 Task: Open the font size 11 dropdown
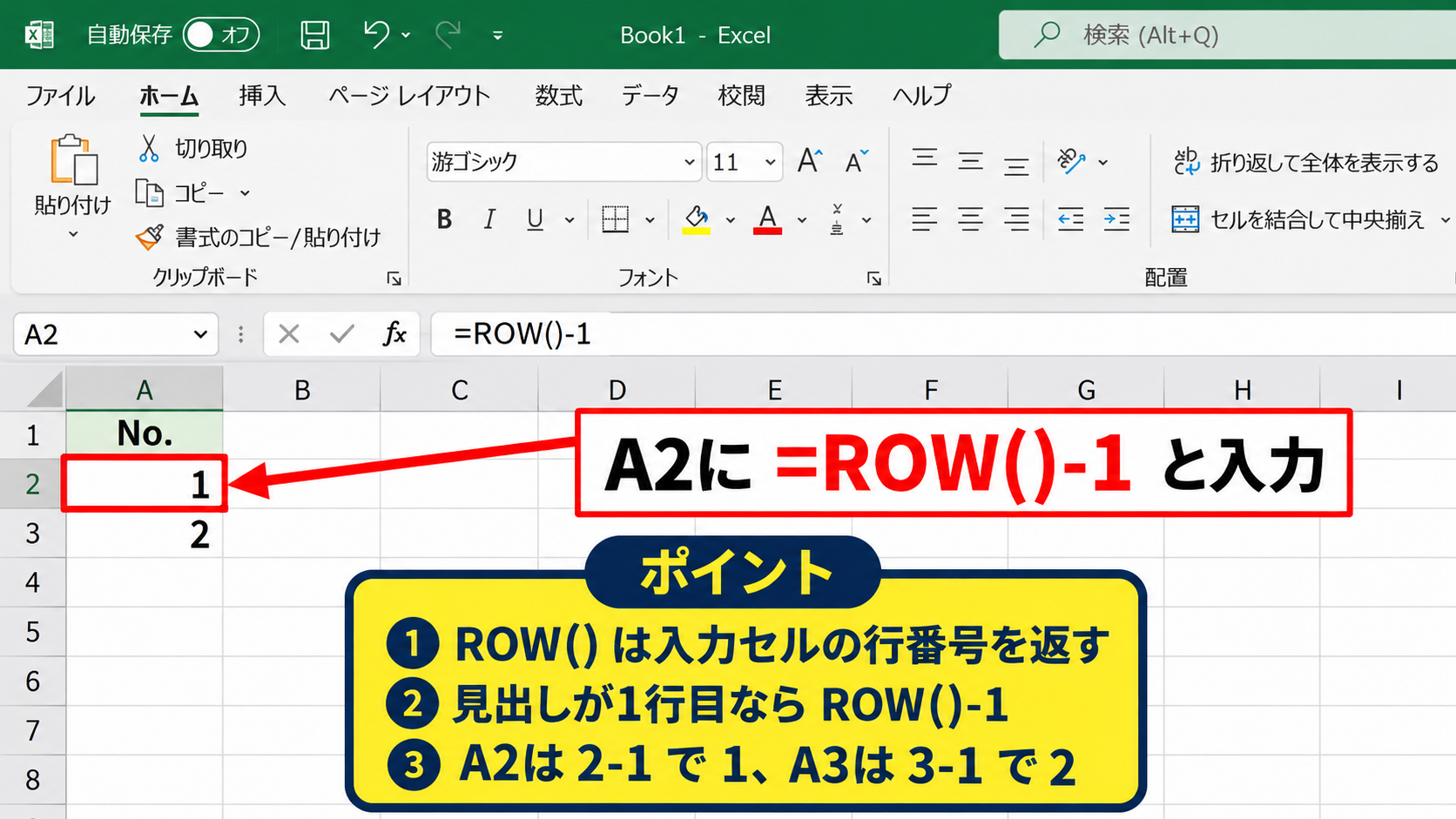coord(770,162)
